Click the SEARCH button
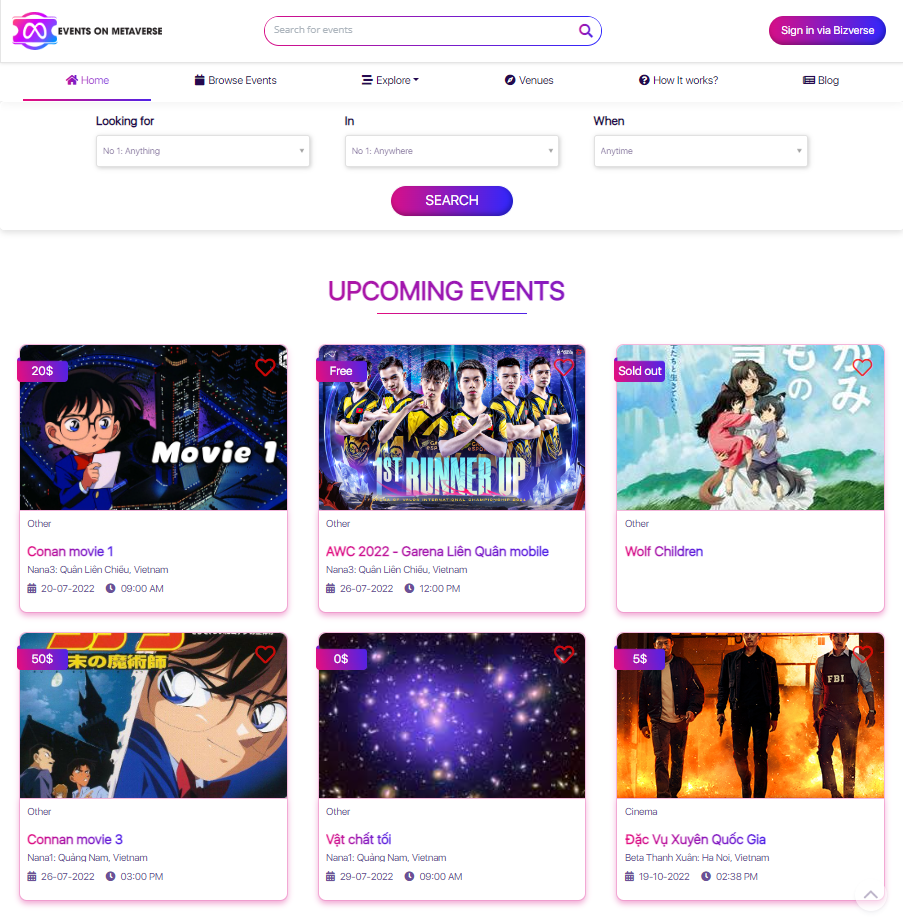Image resolution: width=903 pixels, height=920 pixels. tap(452, 201)
